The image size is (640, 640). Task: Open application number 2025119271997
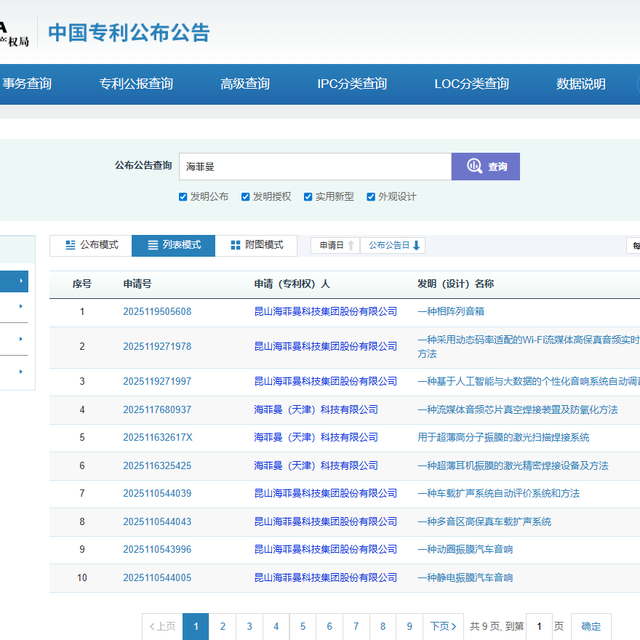[x=157, y=382]
